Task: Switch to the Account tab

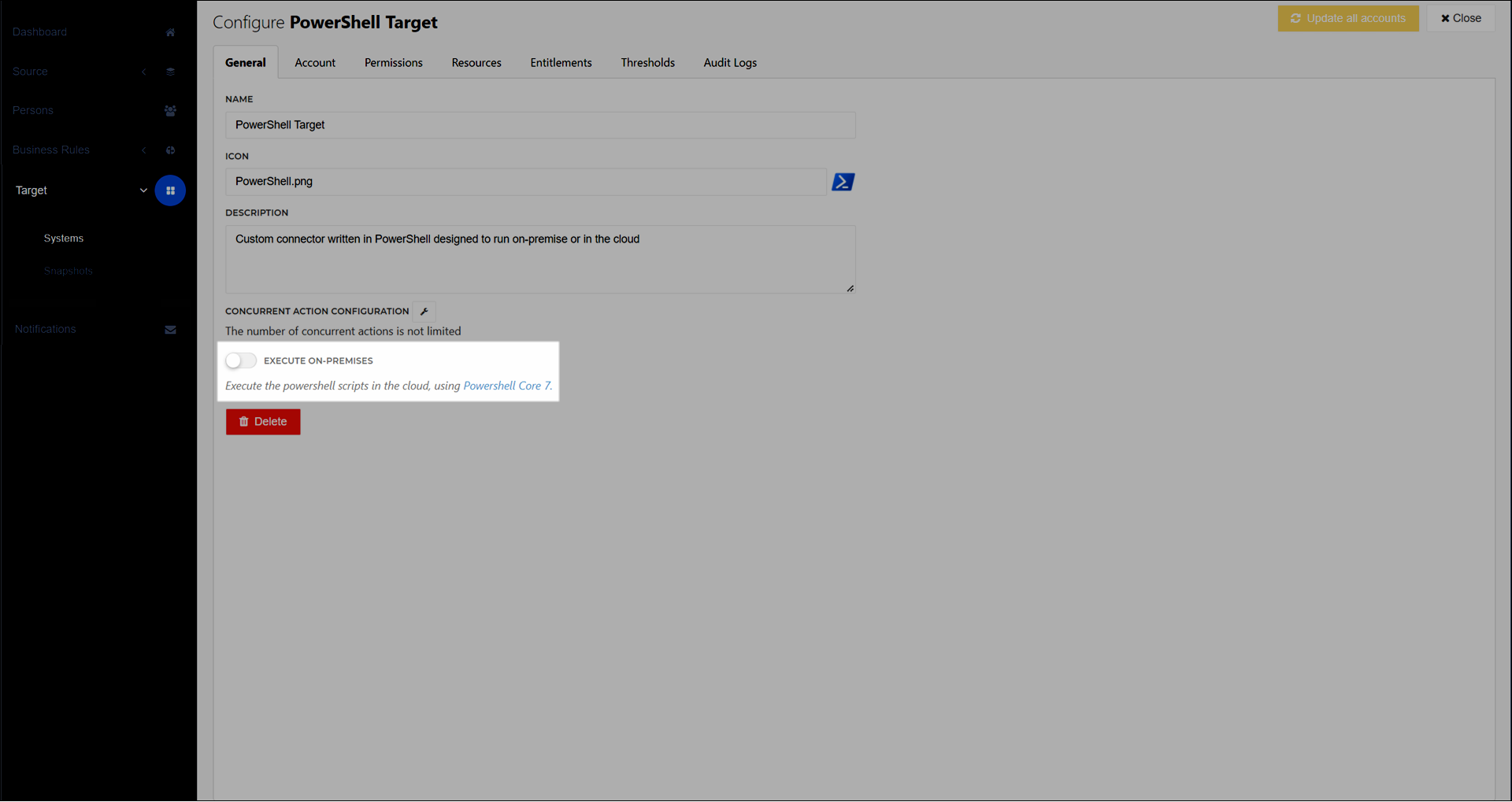Action: click(315, 63)
